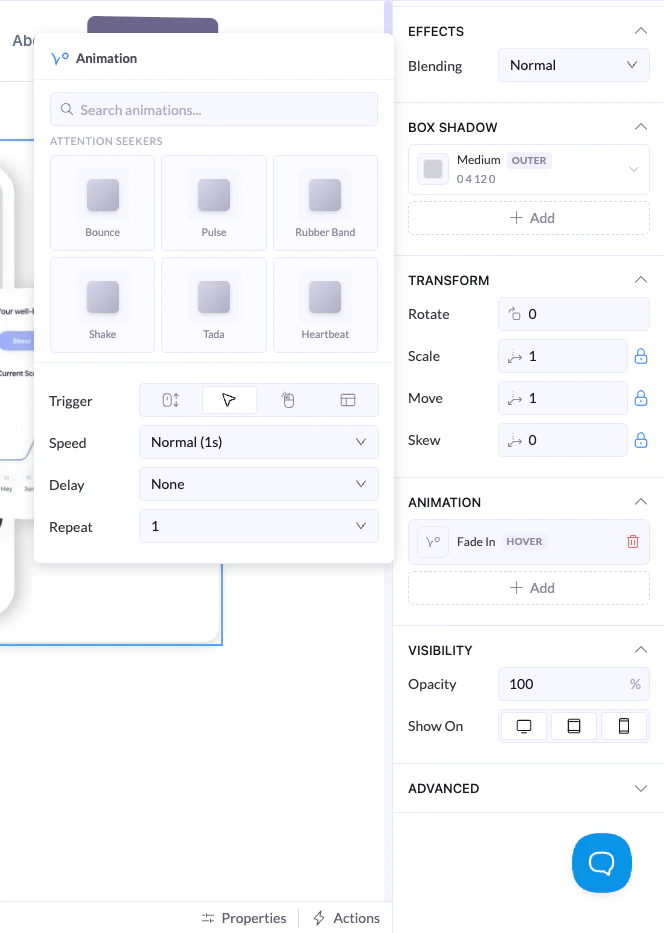The image size is (664, 933).
Task: Set trigger to hover cursor icon
Action: point(229,400)
